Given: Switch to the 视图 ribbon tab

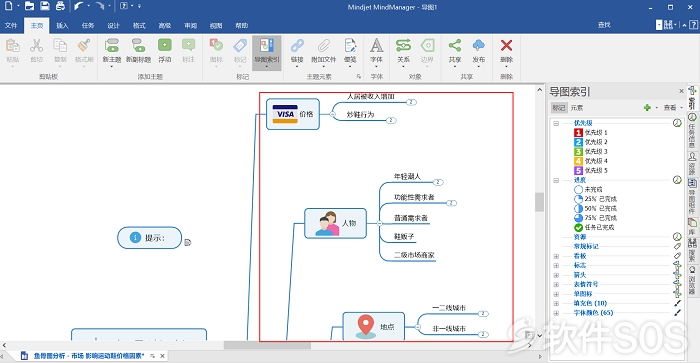Looking at the screenshot, I should tap(216, 25).
